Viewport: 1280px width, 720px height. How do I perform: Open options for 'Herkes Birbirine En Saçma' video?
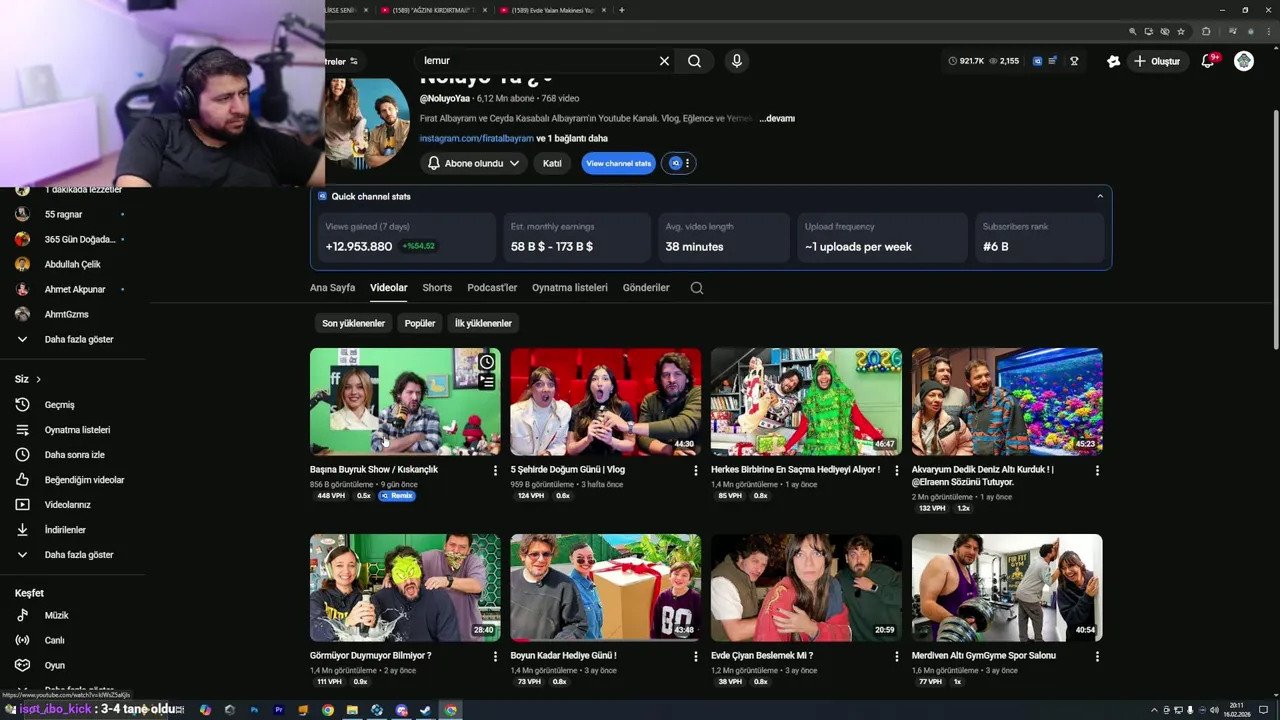click(x=896, y=470)
